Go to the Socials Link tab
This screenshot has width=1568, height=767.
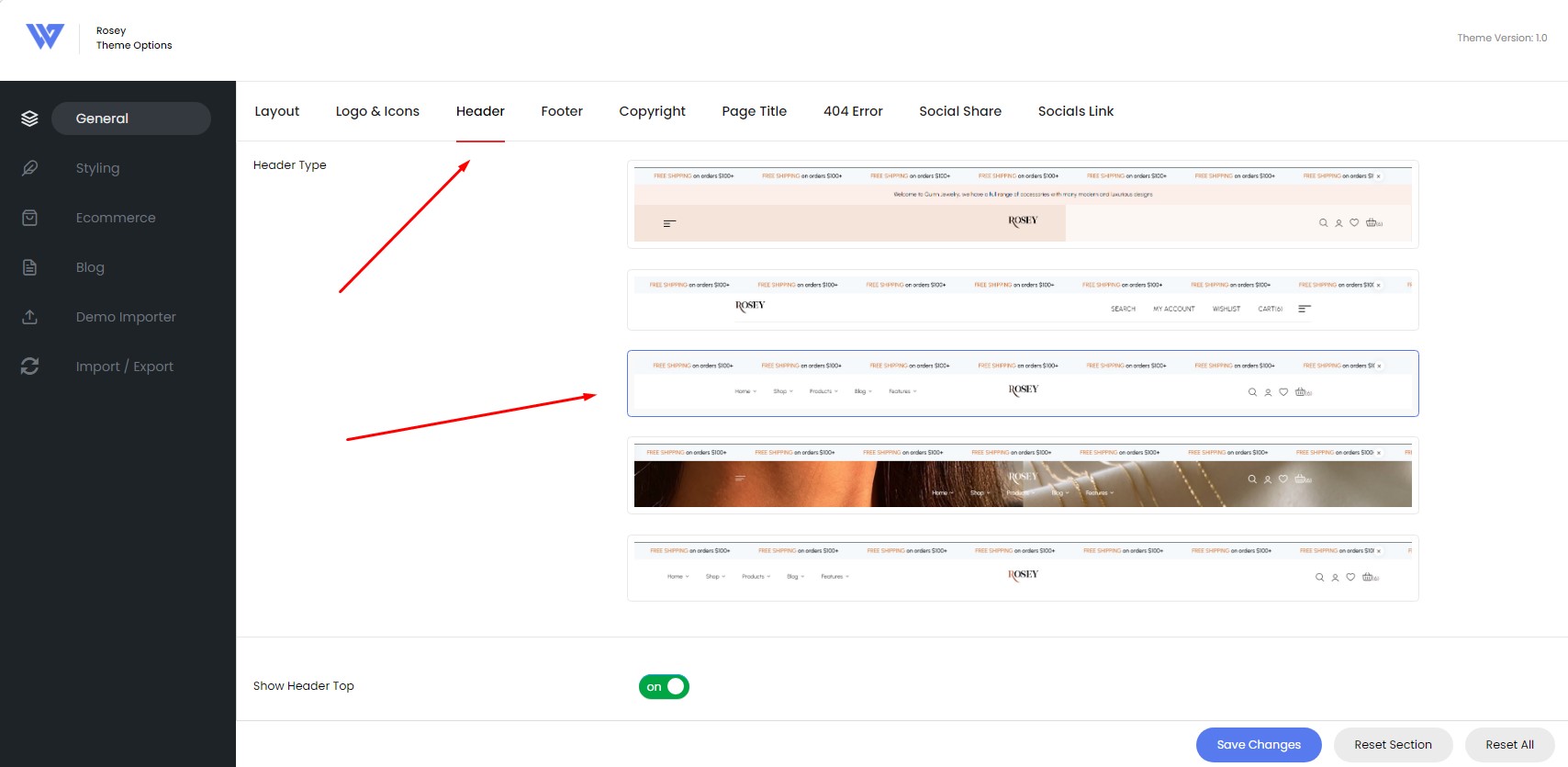pos(1075,111)
